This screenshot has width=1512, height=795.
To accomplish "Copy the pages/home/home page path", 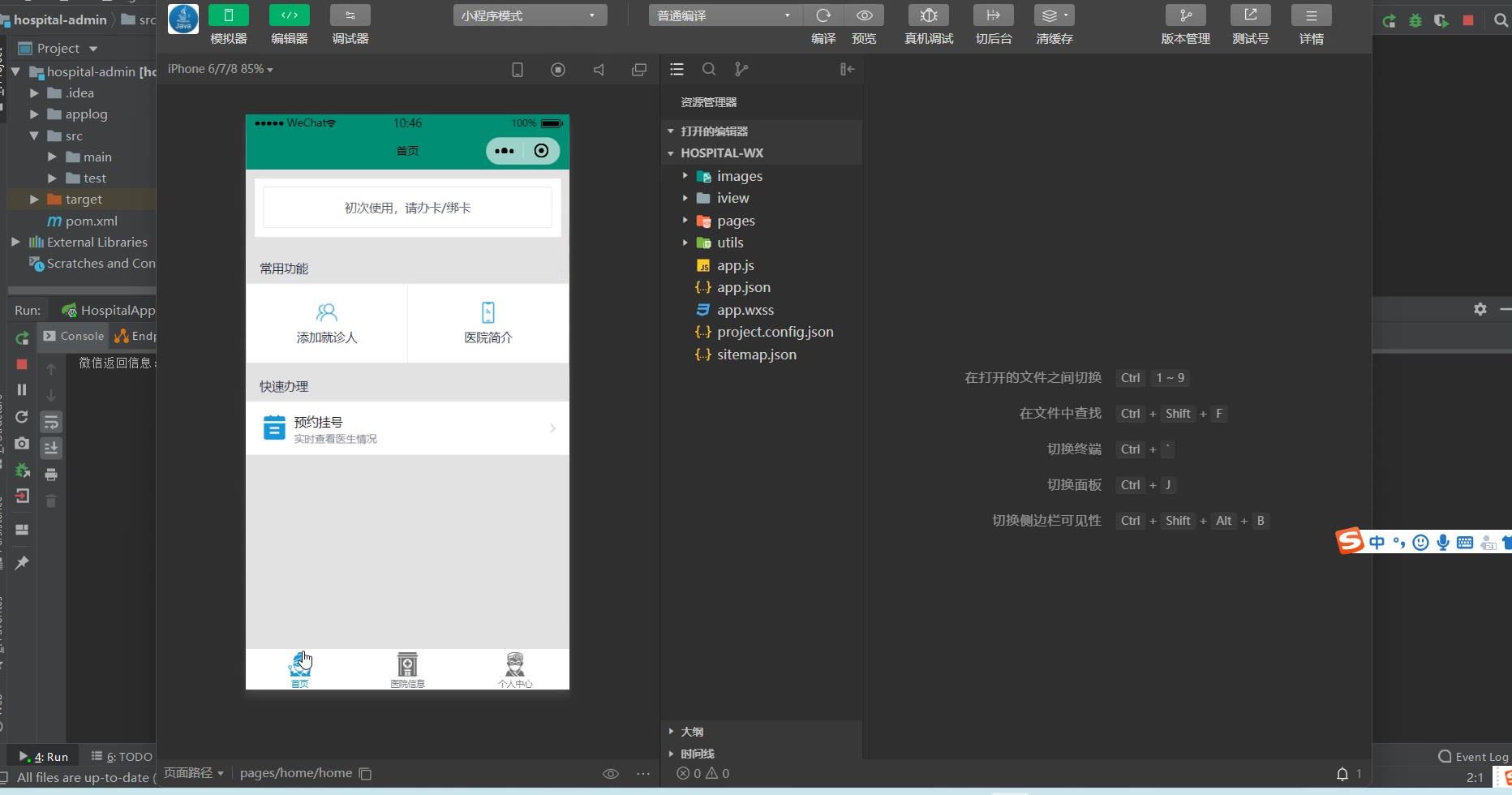I will click(365, 774).
